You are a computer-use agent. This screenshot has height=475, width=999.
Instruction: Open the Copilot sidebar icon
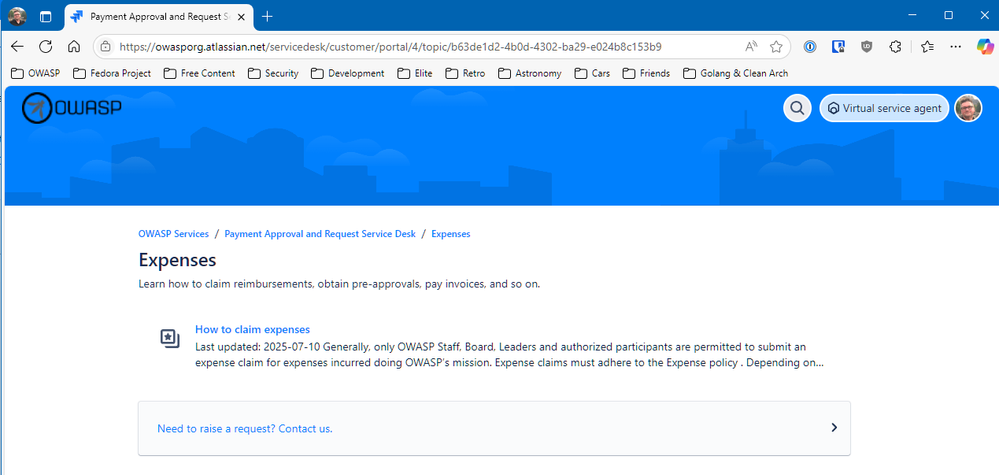(985, 46)
